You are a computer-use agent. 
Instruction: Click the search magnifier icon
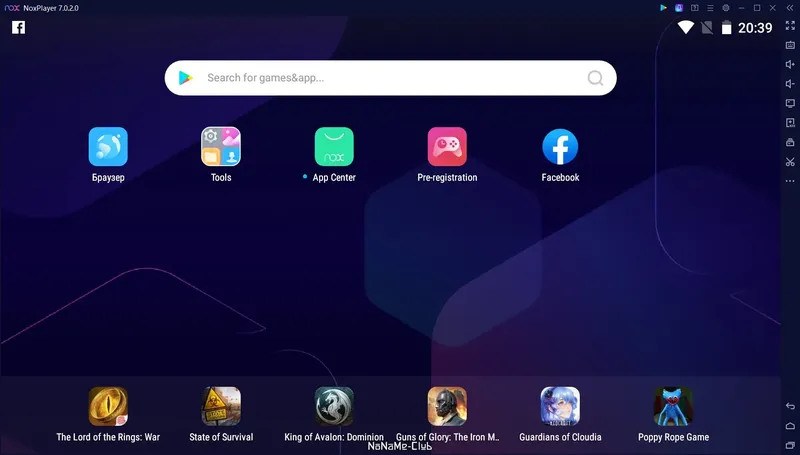pos(595,78)
